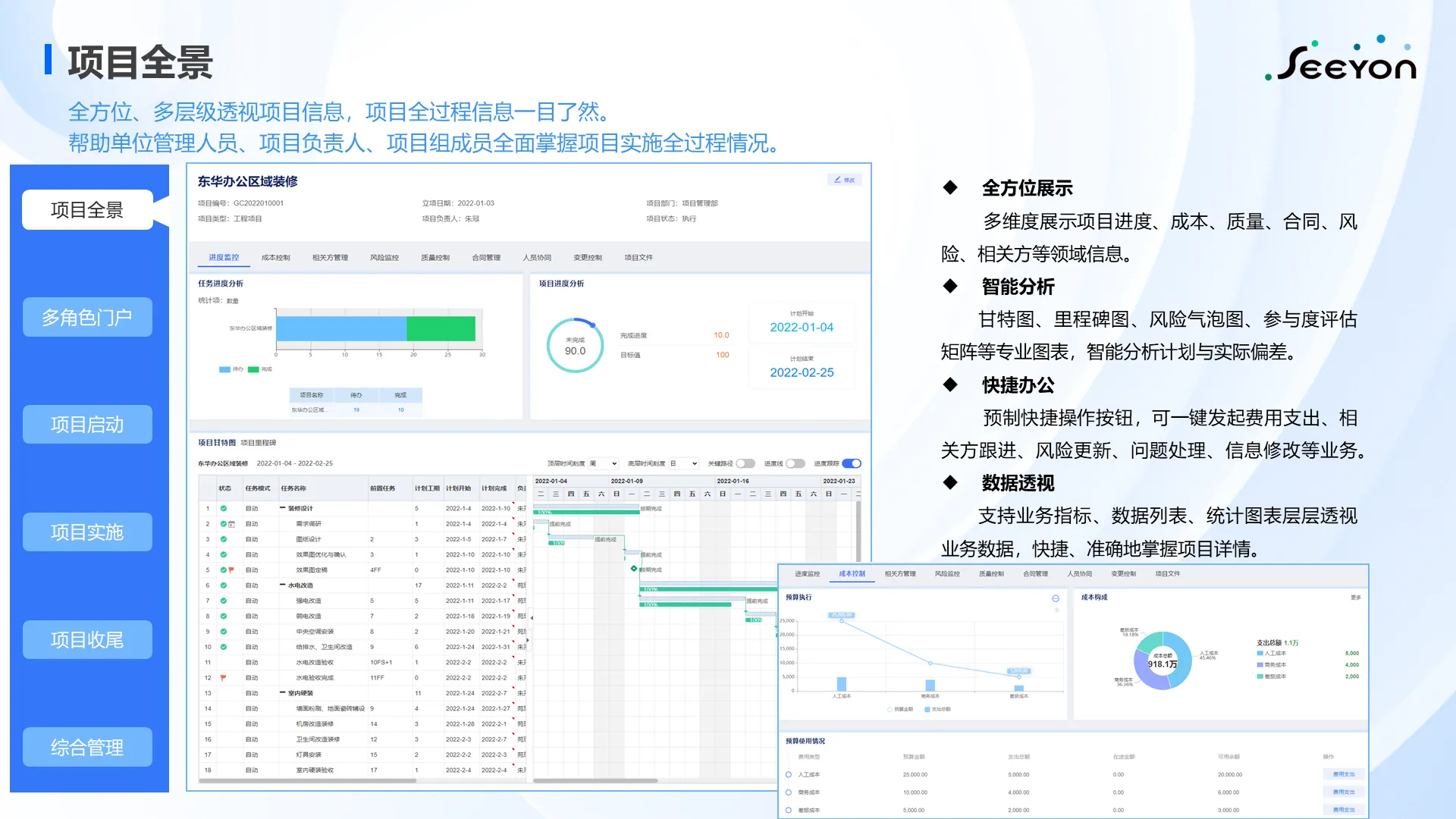This screenshot has width=1456, height=819.
Task: Click the task table horizontal scrollbar
Action: click(x=309, y=780)
